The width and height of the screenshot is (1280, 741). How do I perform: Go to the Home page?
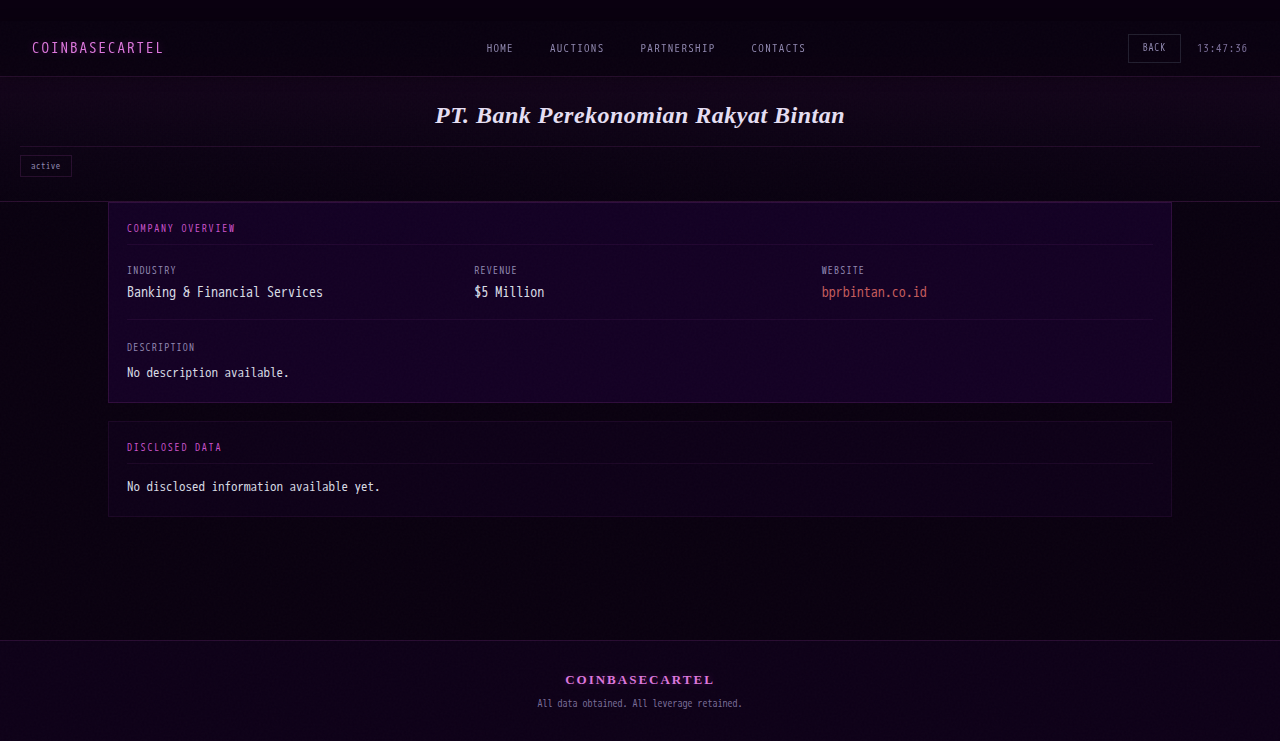[500, 48]
